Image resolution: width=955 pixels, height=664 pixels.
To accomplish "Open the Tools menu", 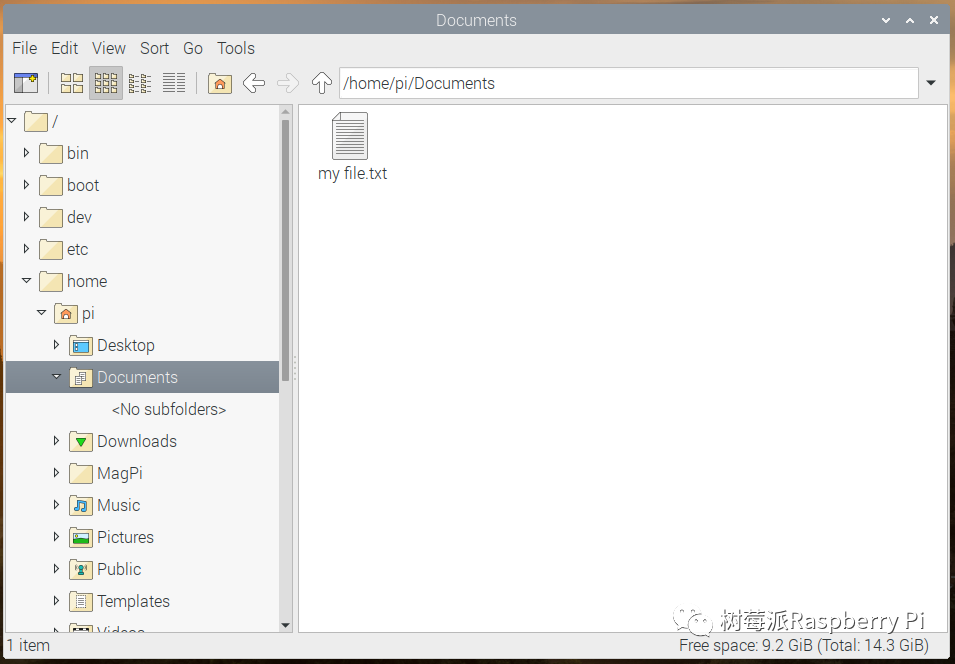I will pyautogui.click(x=236, y=48).
